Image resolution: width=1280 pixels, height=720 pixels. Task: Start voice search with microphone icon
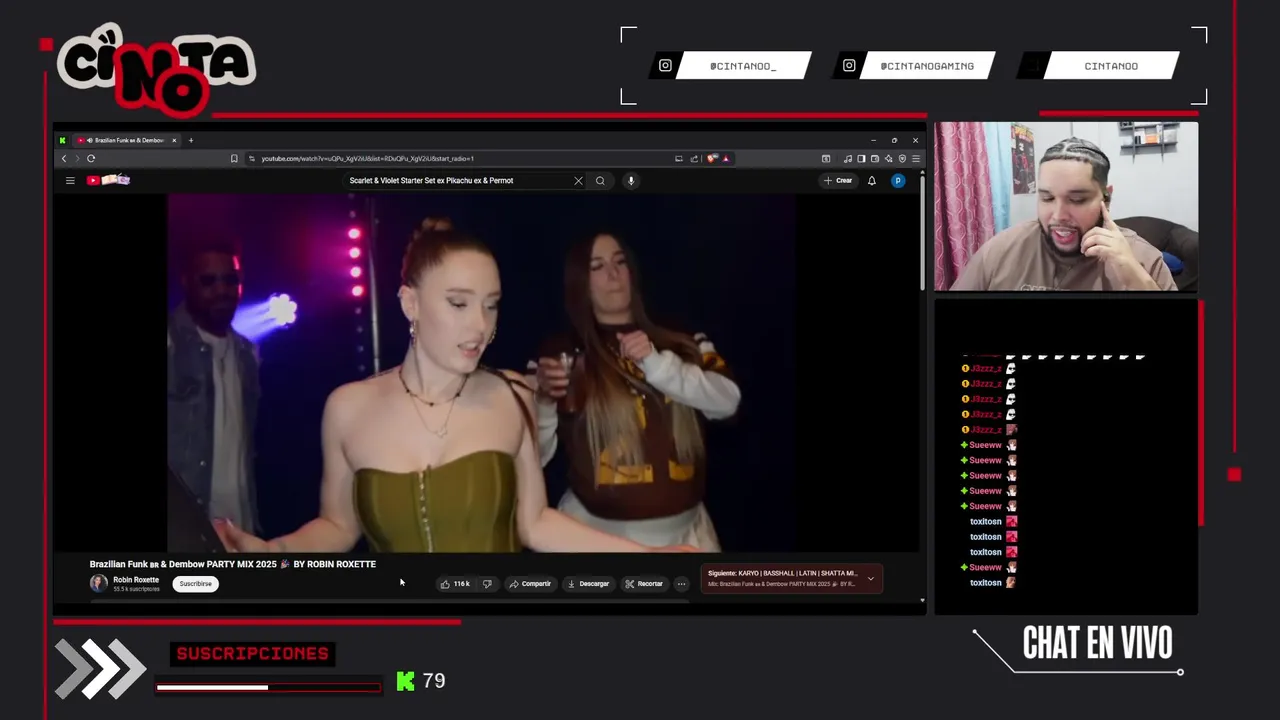coord(630,181)
